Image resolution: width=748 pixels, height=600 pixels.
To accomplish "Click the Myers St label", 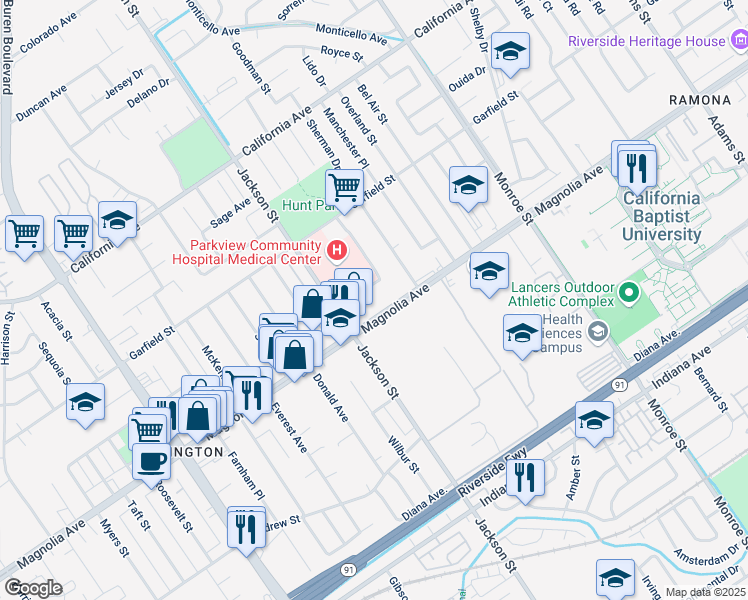I will click(x=114, y=538).
